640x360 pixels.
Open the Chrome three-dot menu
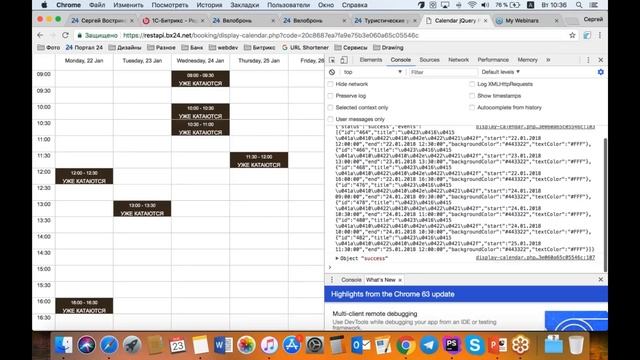pyautogui.click(x=600, y=36)
